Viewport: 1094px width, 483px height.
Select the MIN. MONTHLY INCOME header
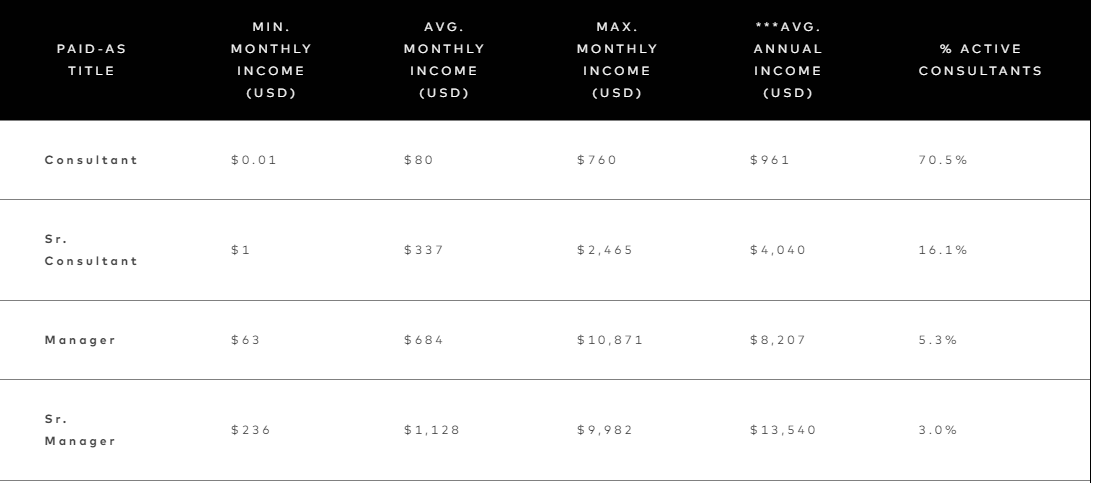point(271,60)
